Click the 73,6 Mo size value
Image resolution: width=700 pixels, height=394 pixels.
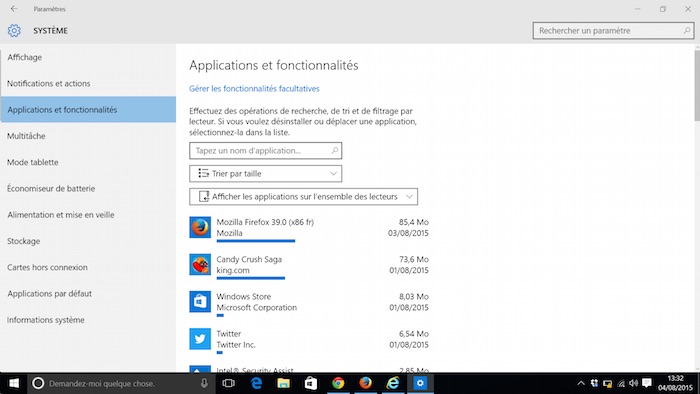pyautogui.click(x=414, y=259)
